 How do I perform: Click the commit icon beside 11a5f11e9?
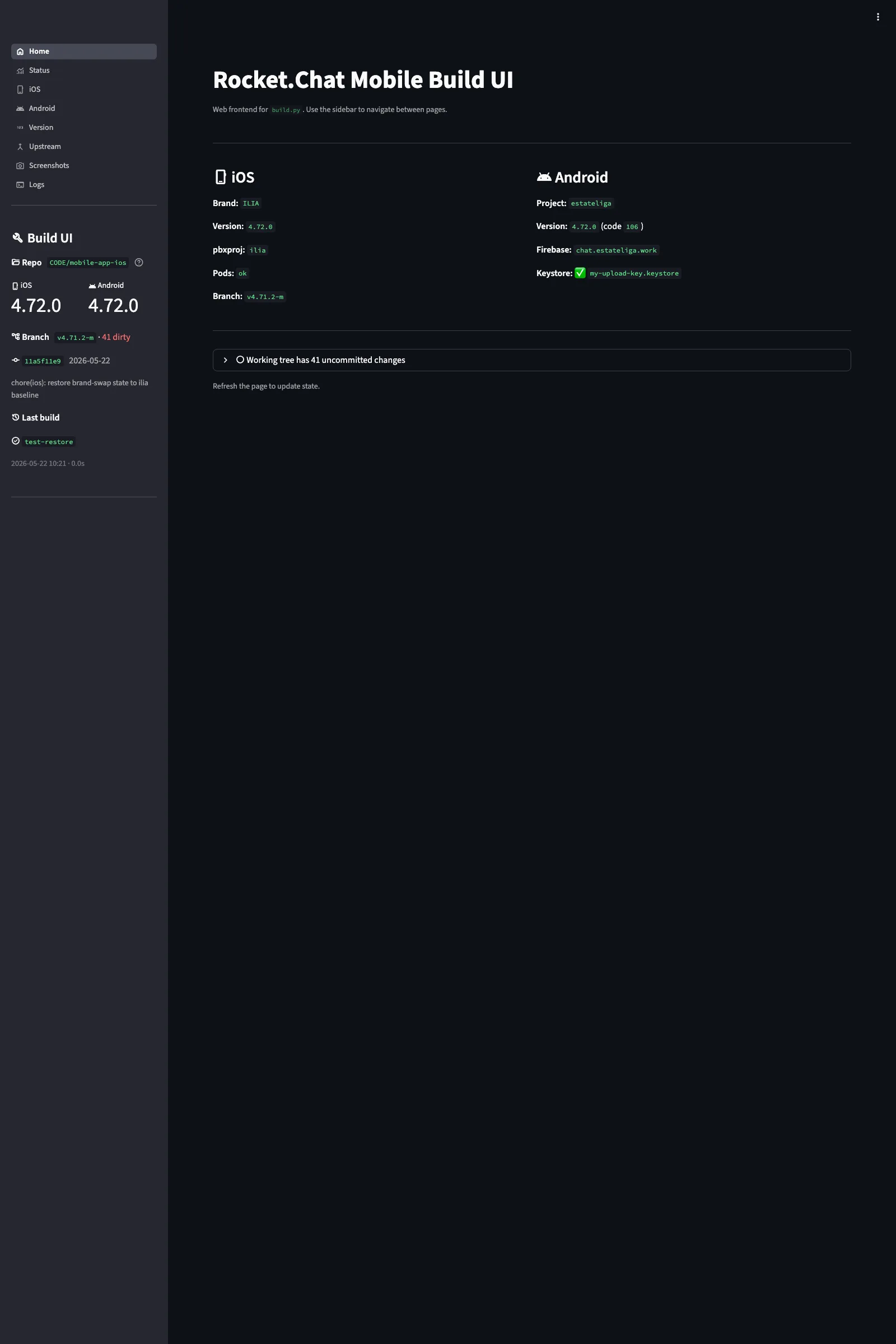coord(16,360)
